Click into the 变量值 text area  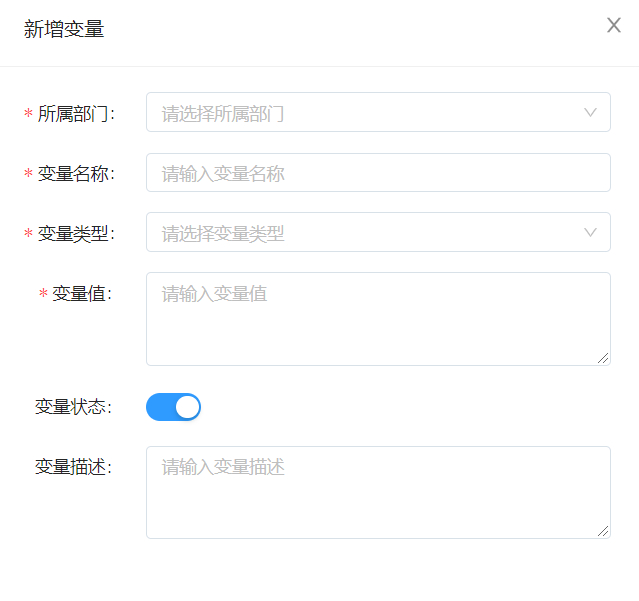click(x=378, y=318)
